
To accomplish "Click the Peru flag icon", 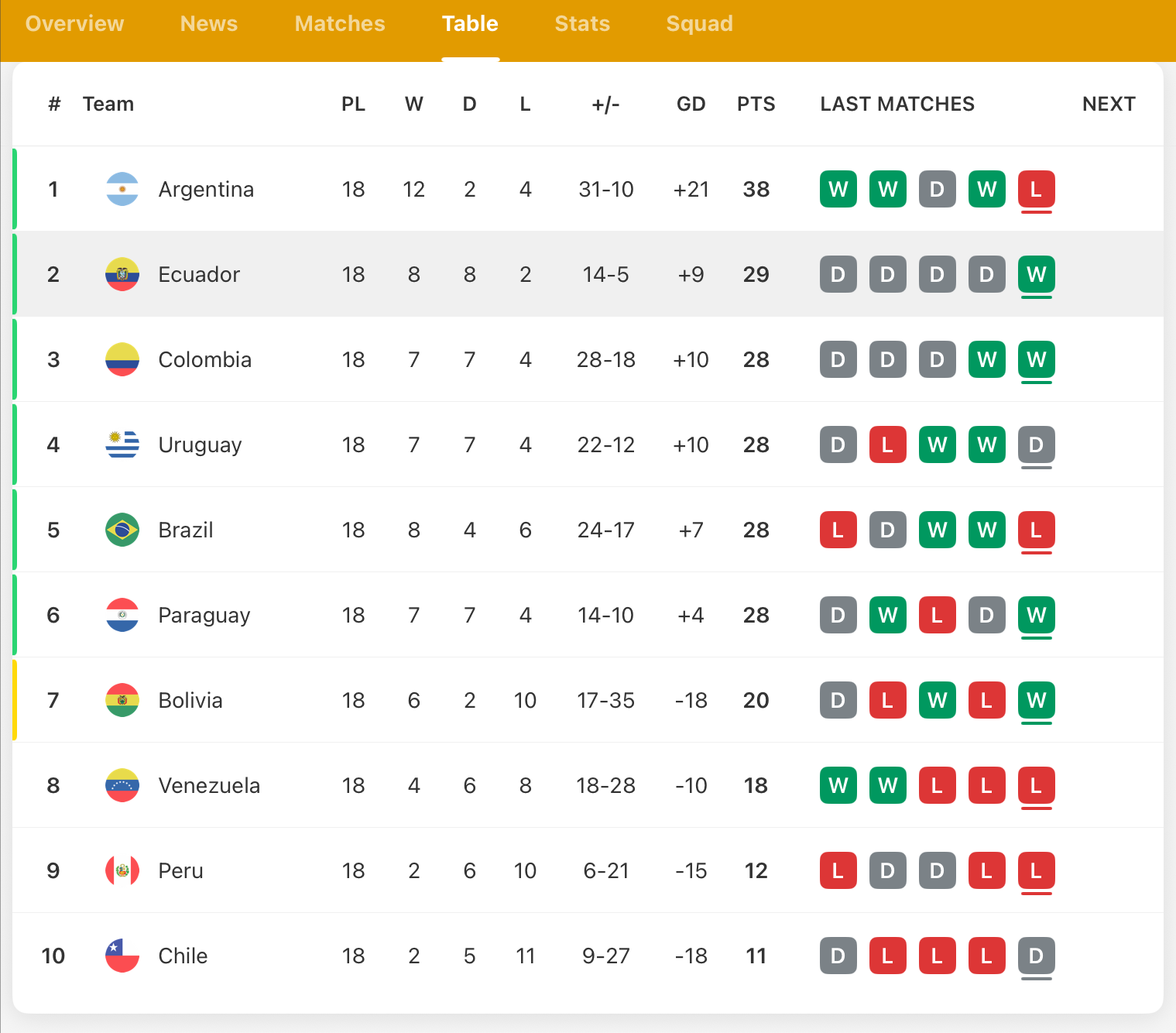I will 122,870.
